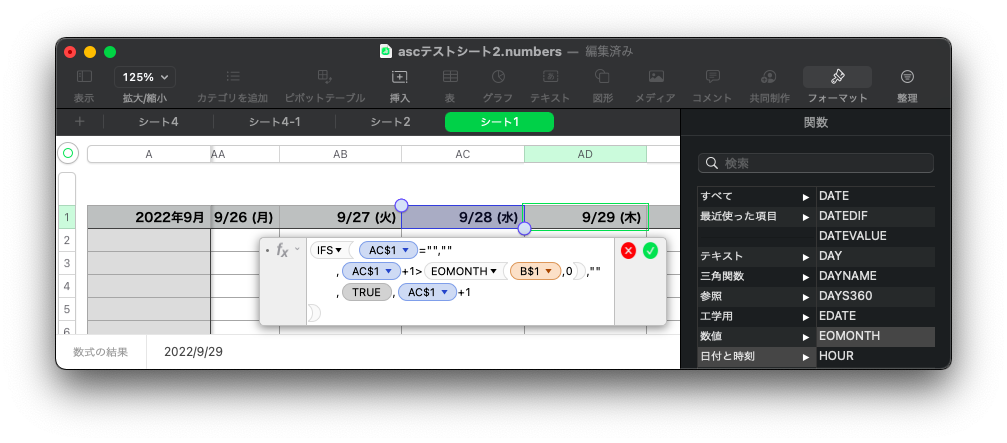
Task: Open the B$1 reference dropdown
Action: (x=548, y=272)
